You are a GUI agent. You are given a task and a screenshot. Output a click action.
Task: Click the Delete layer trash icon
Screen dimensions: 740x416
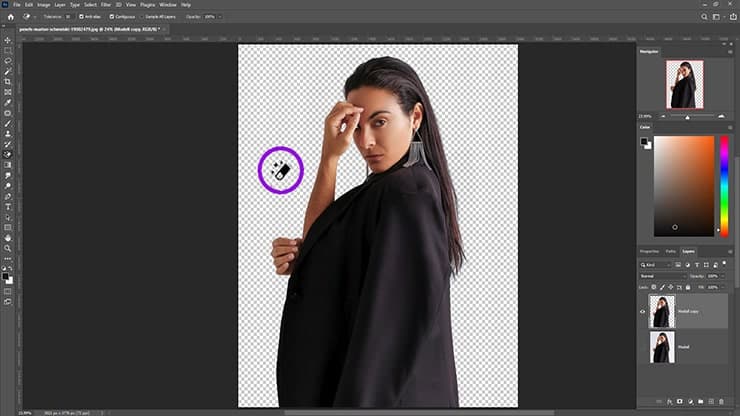coord(721,402)
